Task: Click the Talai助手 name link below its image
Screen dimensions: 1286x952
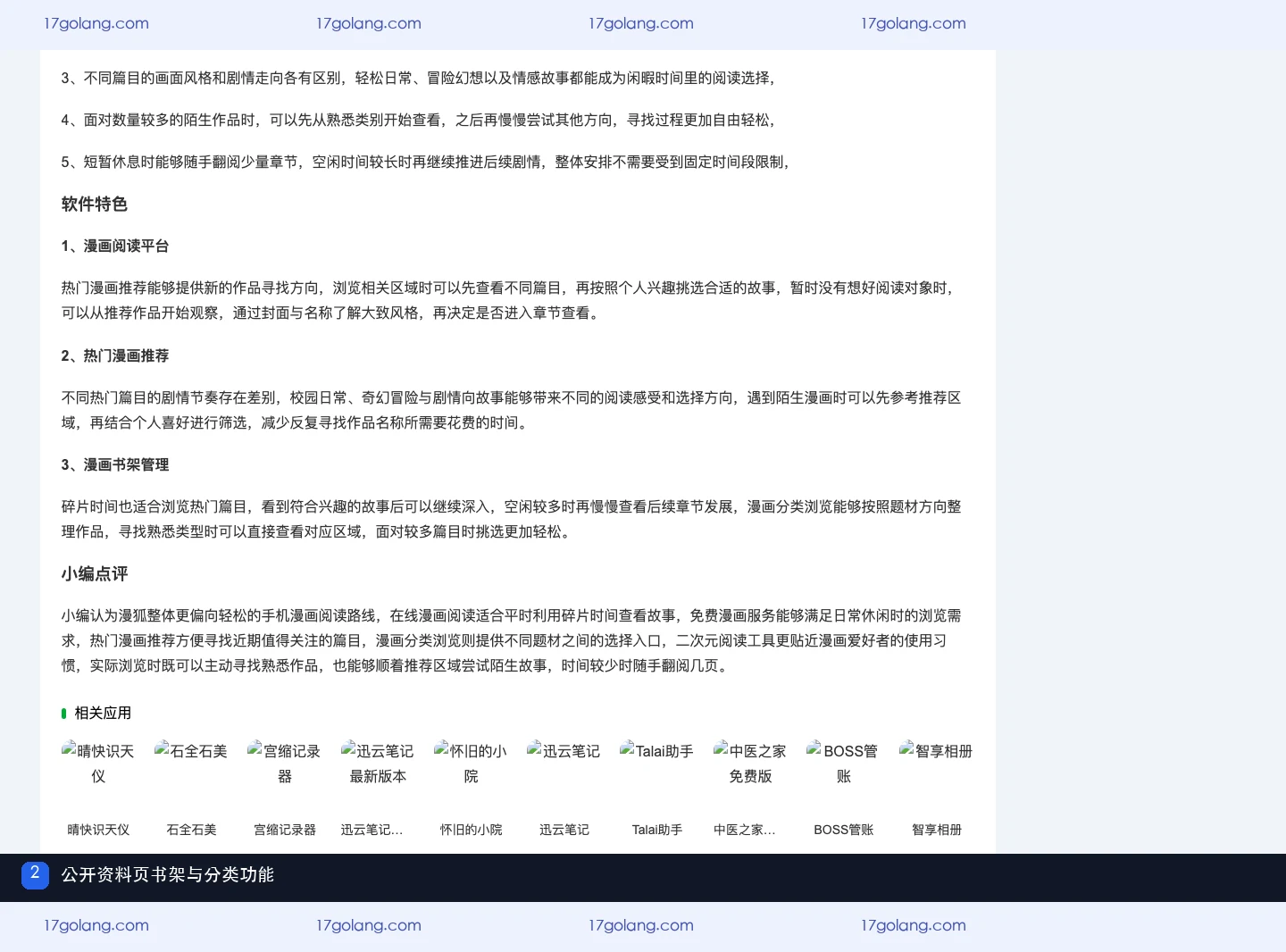Action: click(x=657, y=830)
